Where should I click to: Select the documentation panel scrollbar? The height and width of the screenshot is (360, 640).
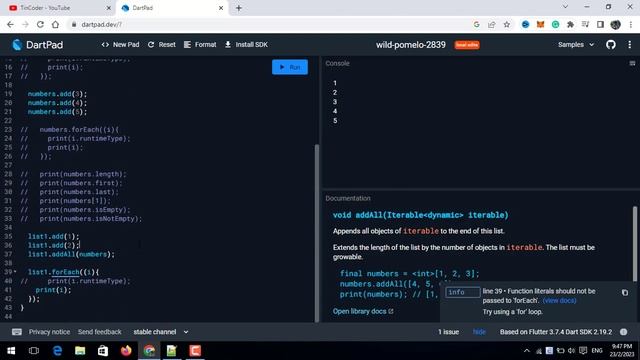635,244
